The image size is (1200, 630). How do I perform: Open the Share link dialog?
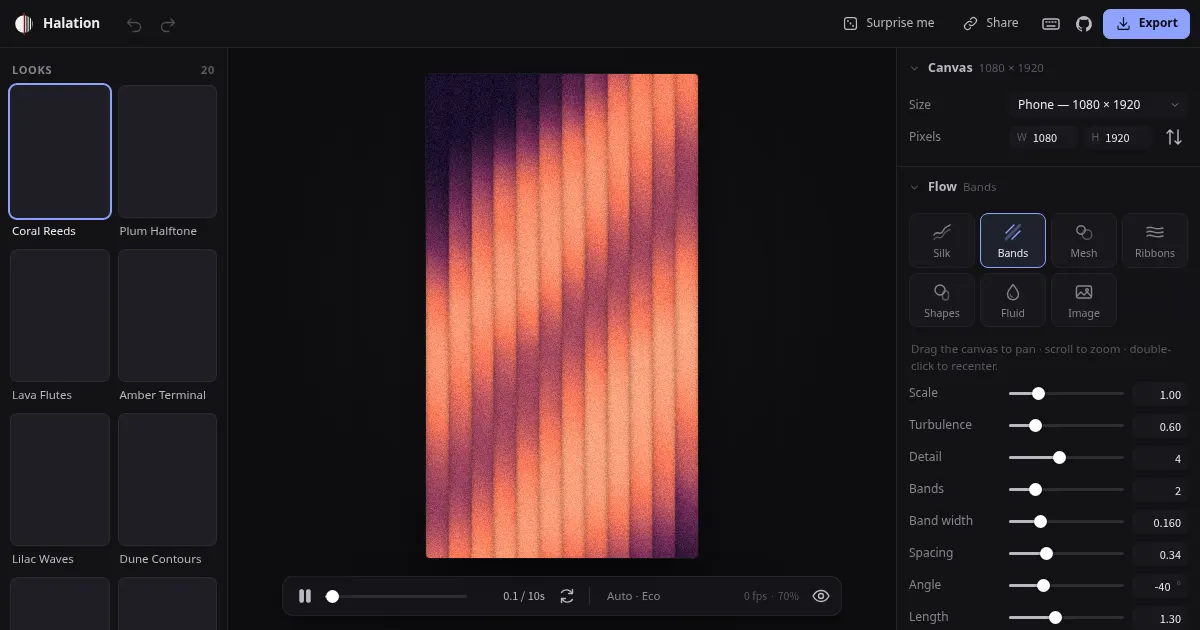point(991,23)
